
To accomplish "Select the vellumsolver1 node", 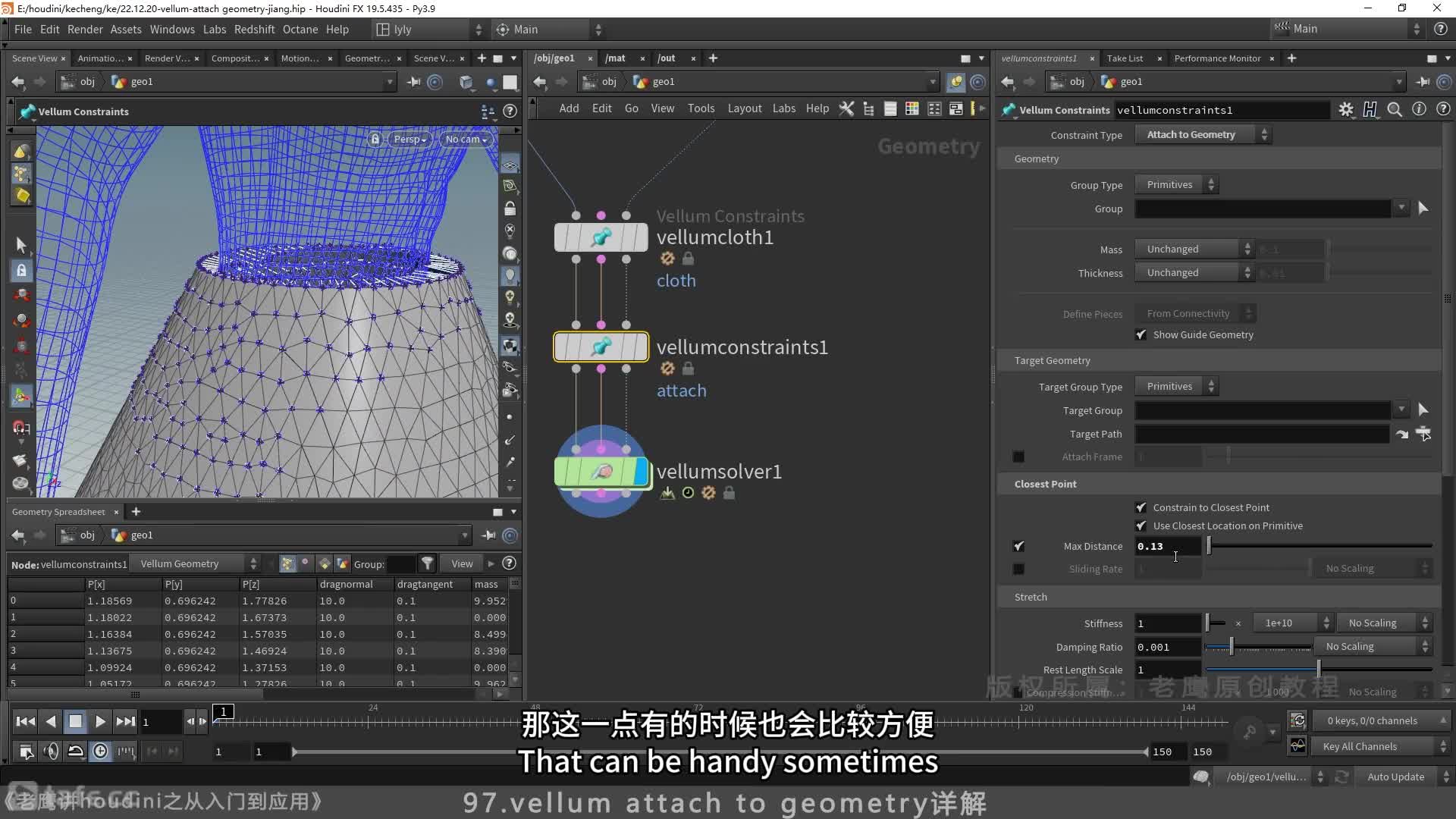I will 601,472.
